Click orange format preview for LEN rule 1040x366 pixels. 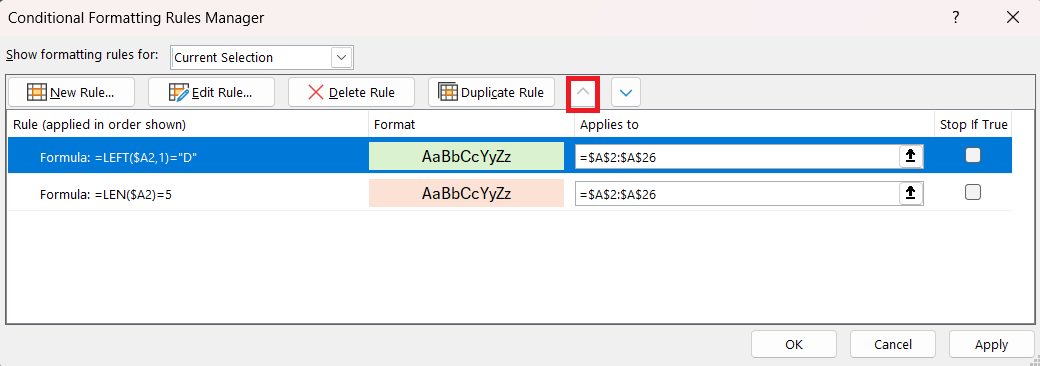point(466,193)
